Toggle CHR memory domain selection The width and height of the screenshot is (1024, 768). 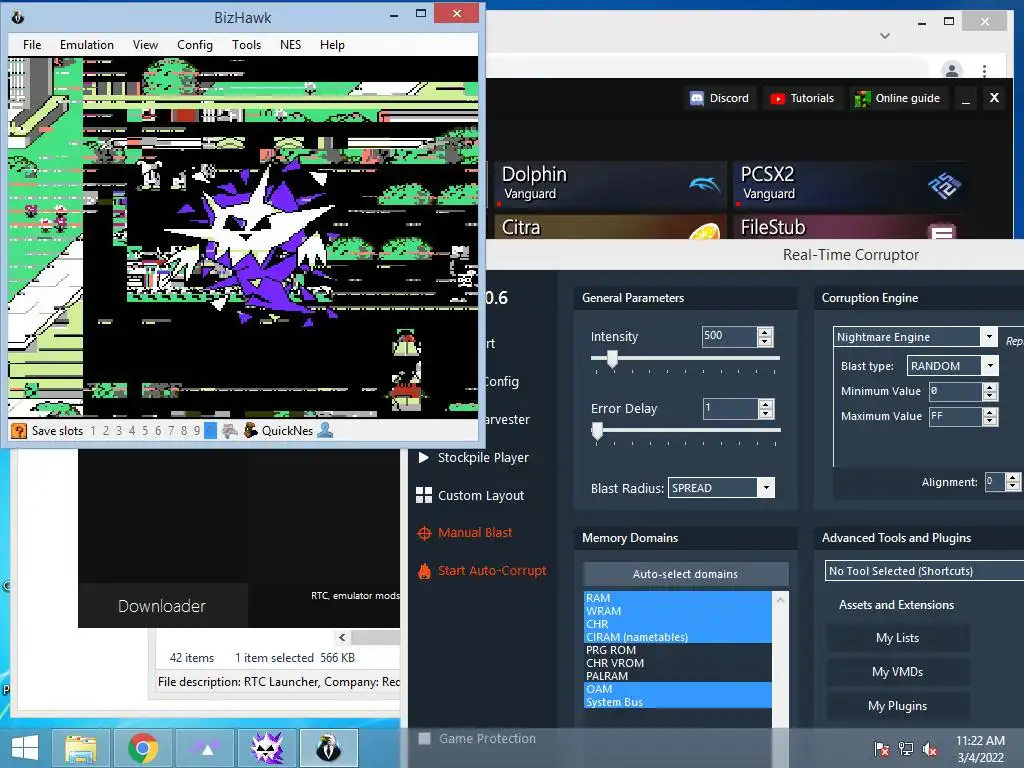[x=677, y=624]
